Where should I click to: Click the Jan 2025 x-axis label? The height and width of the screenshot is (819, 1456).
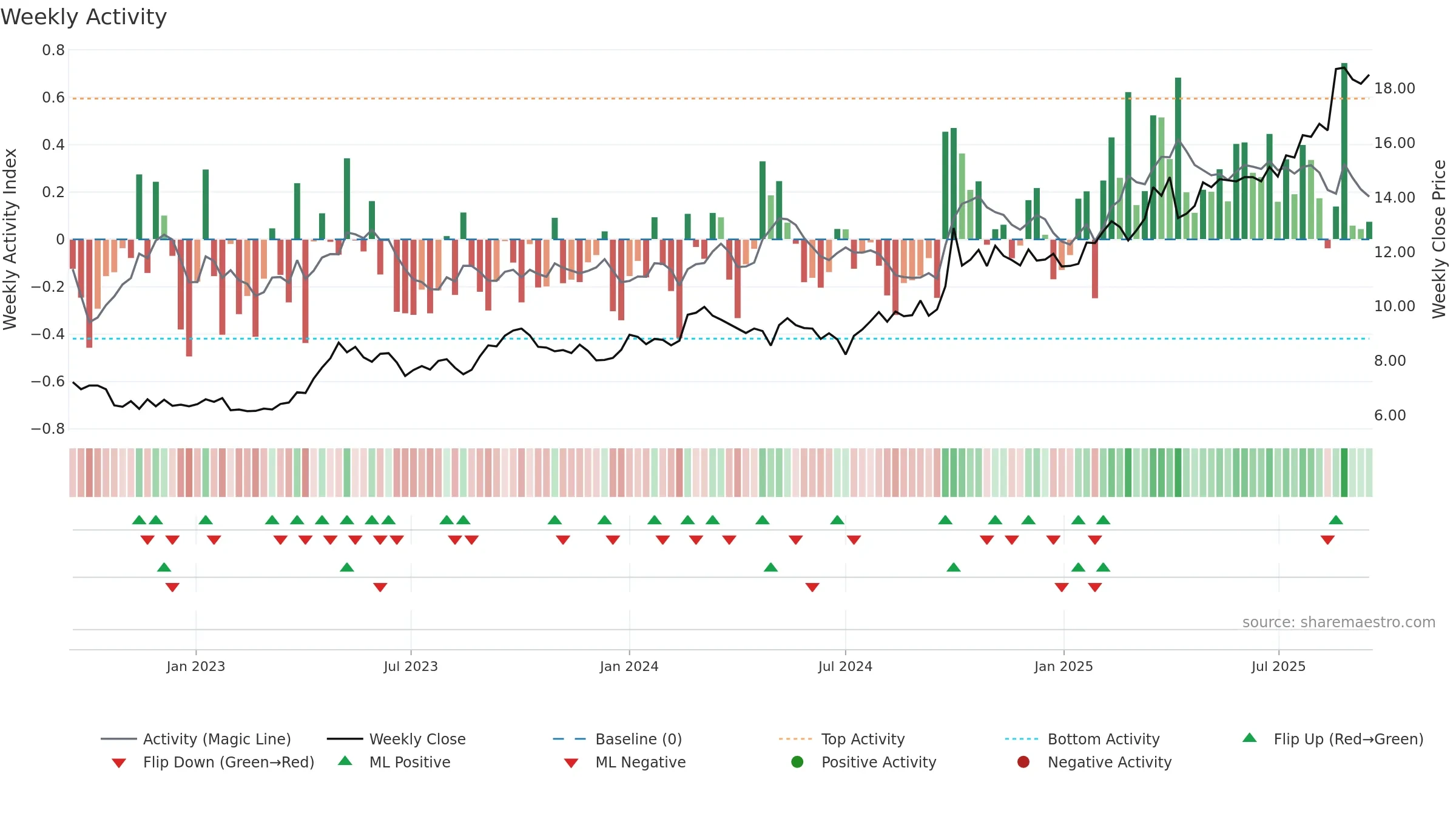point(1063,666)
